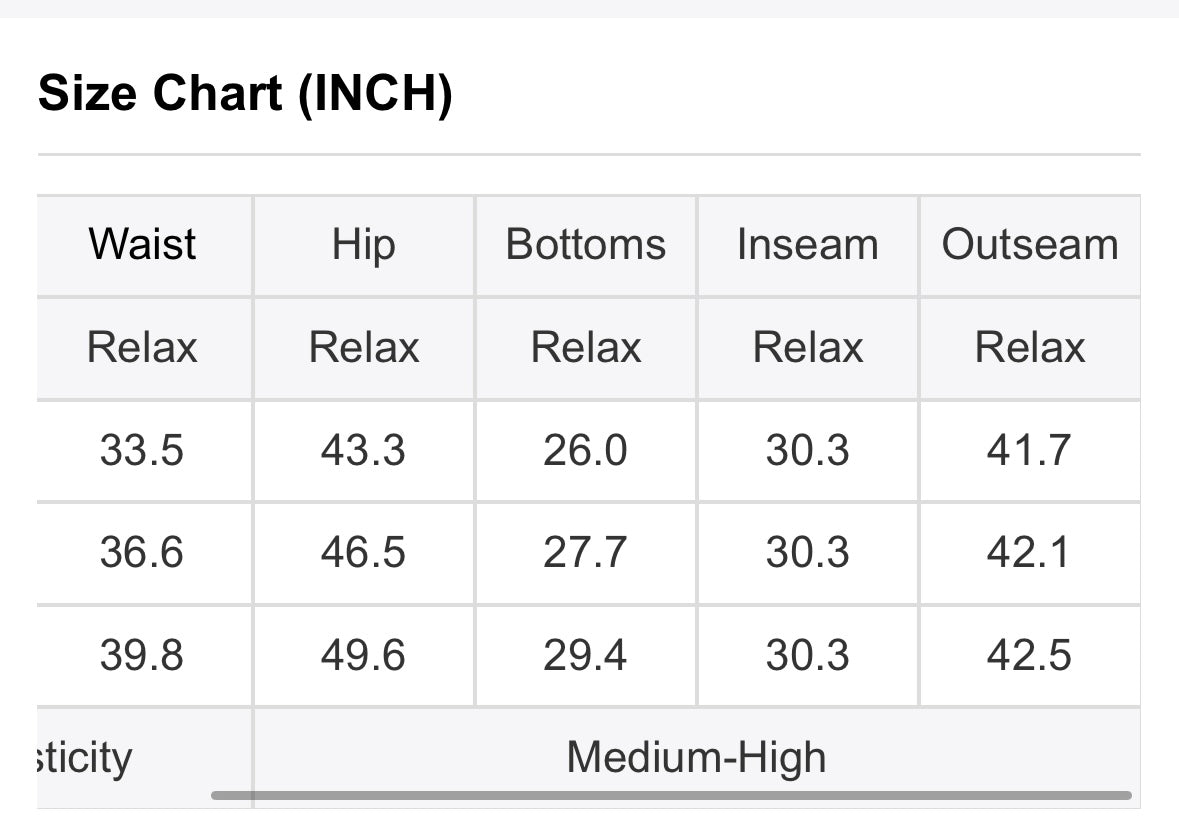The image size is (1179, 823).
Task: Click the Relax label under Waist
Action: [142, 348]
